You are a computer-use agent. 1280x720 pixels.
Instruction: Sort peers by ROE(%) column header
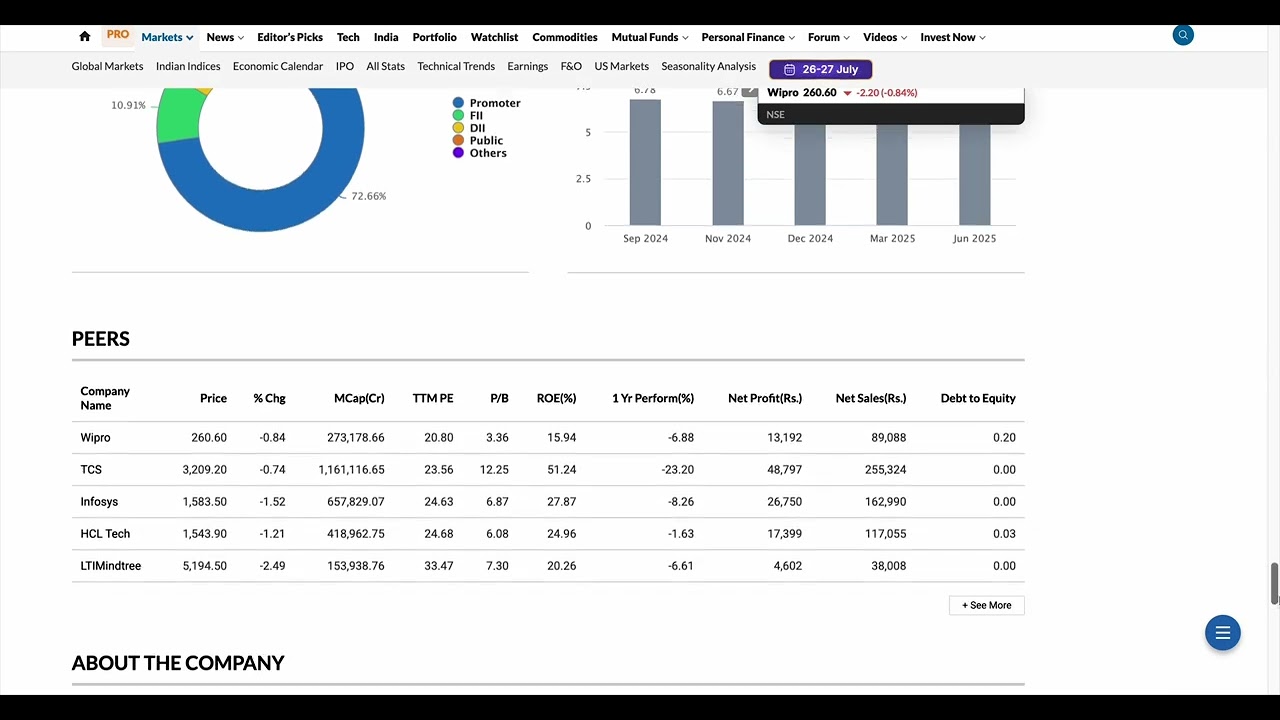point(556,398)
